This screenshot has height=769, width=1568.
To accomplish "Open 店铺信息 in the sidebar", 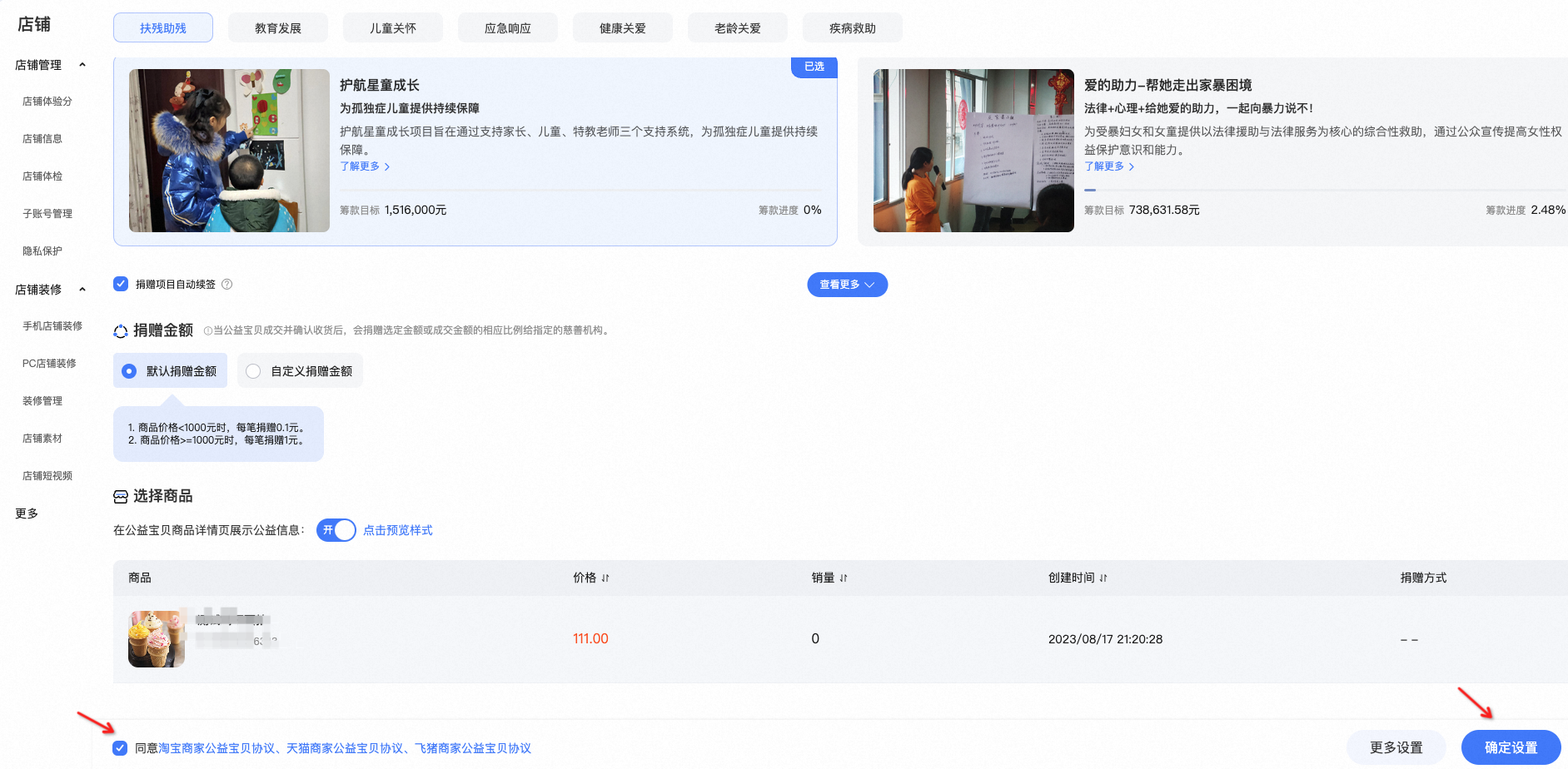I will tap(42, 139).
